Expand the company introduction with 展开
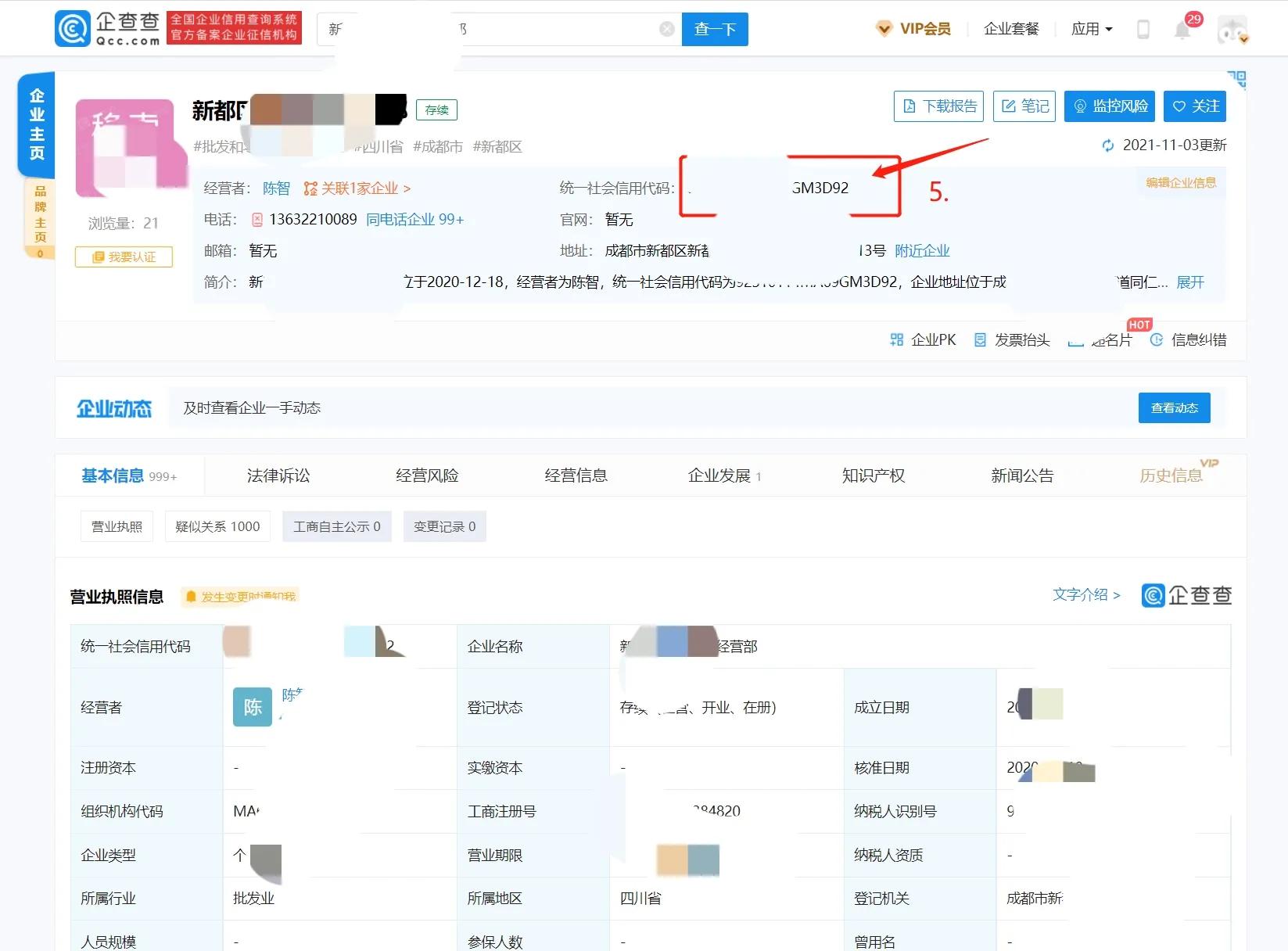The width and height of the screenshot is (1288, 951). [x=1189, y=282]
